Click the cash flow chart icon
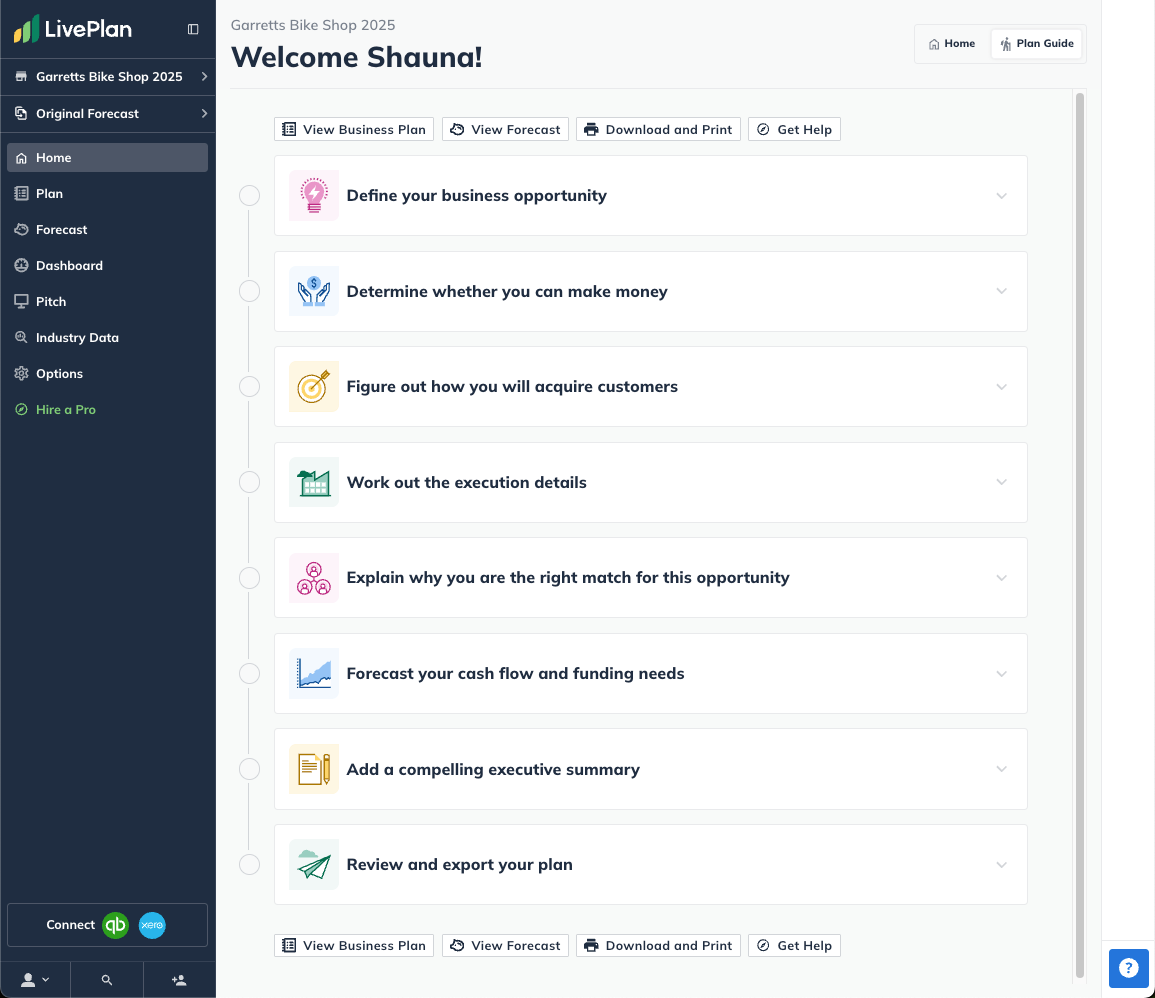Screen dimensions: 1155x998 pos(314,673)
